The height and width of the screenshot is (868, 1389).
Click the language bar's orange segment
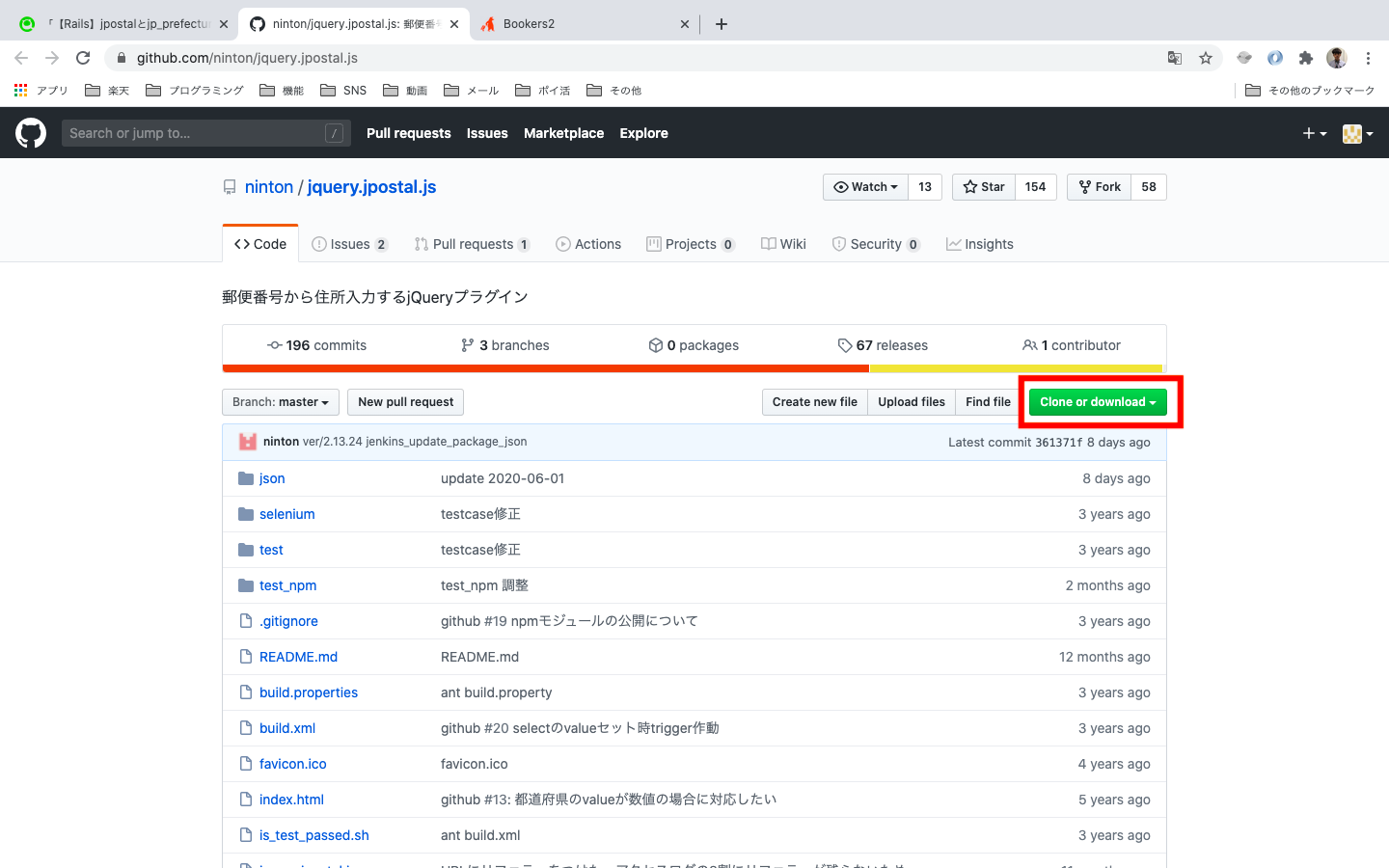tap(546, 368)
